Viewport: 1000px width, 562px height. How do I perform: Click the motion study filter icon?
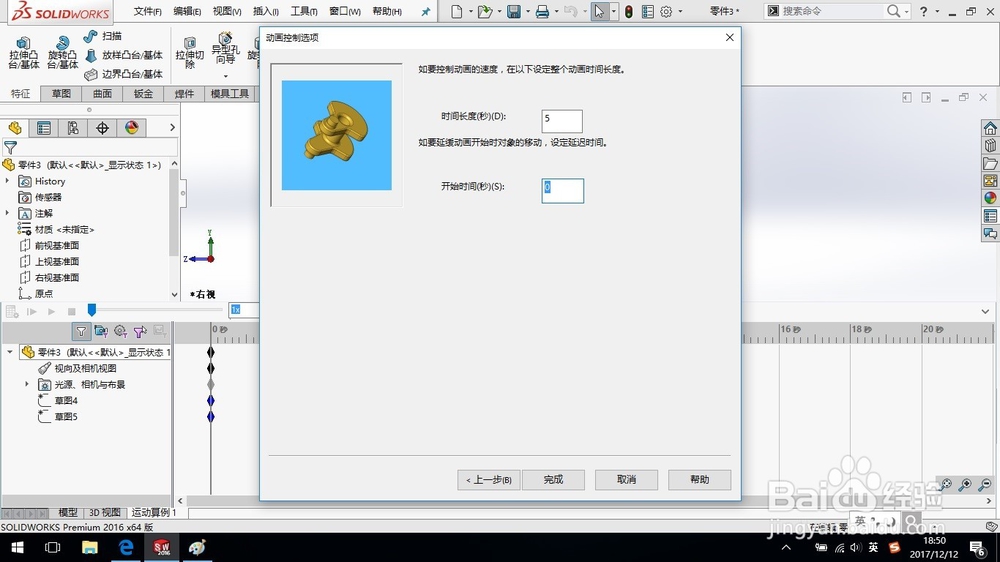pyautogui.click(x=81, y=331)
